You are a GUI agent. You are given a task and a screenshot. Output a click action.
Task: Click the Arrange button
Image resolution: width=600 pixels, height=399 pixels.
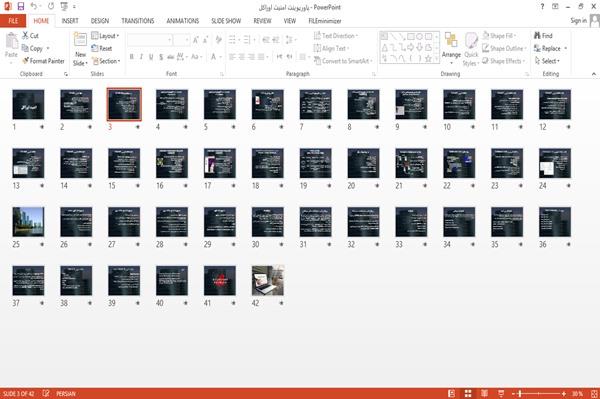tap(451, 48)
